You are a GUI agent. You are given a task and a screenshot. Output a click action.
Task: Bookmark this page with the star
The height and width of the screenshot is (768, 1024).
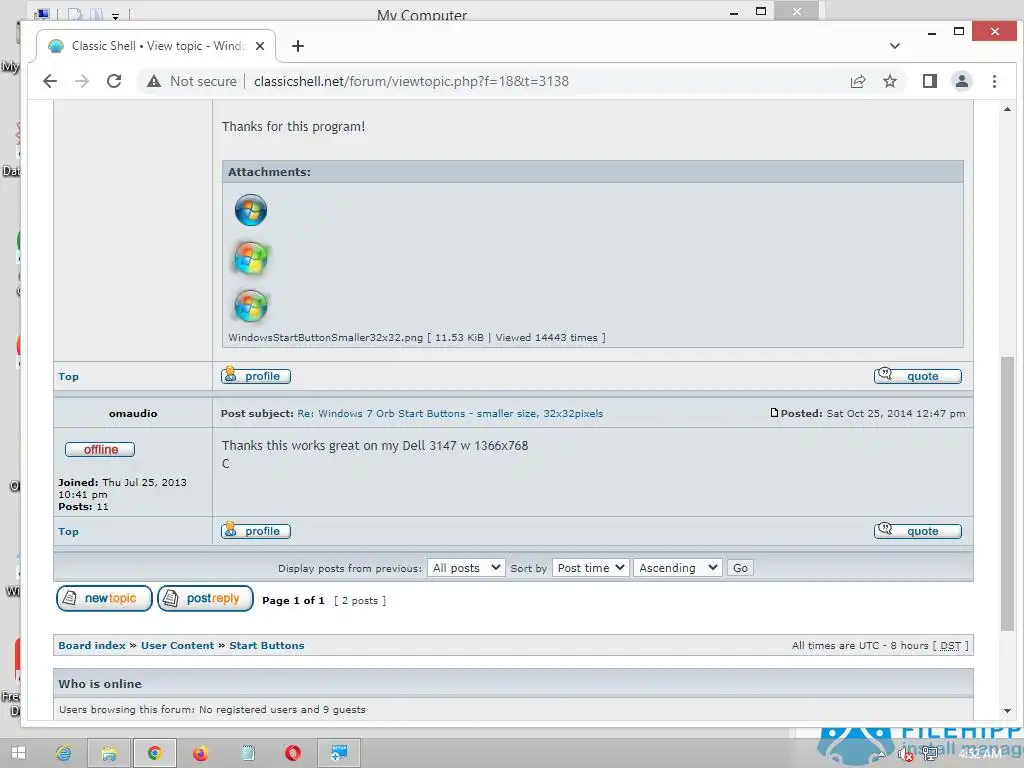point(889,81)
